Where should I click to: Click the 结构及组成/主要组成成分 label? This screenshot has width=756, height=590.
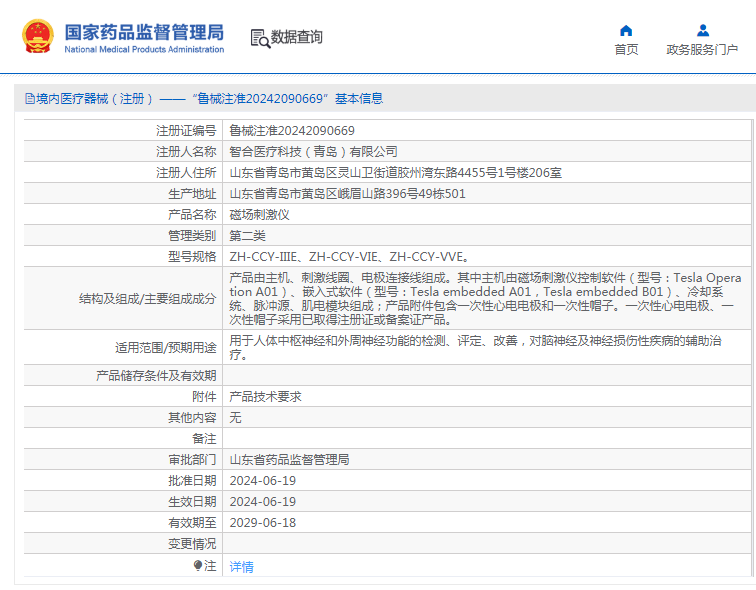(x=148, y=299)
